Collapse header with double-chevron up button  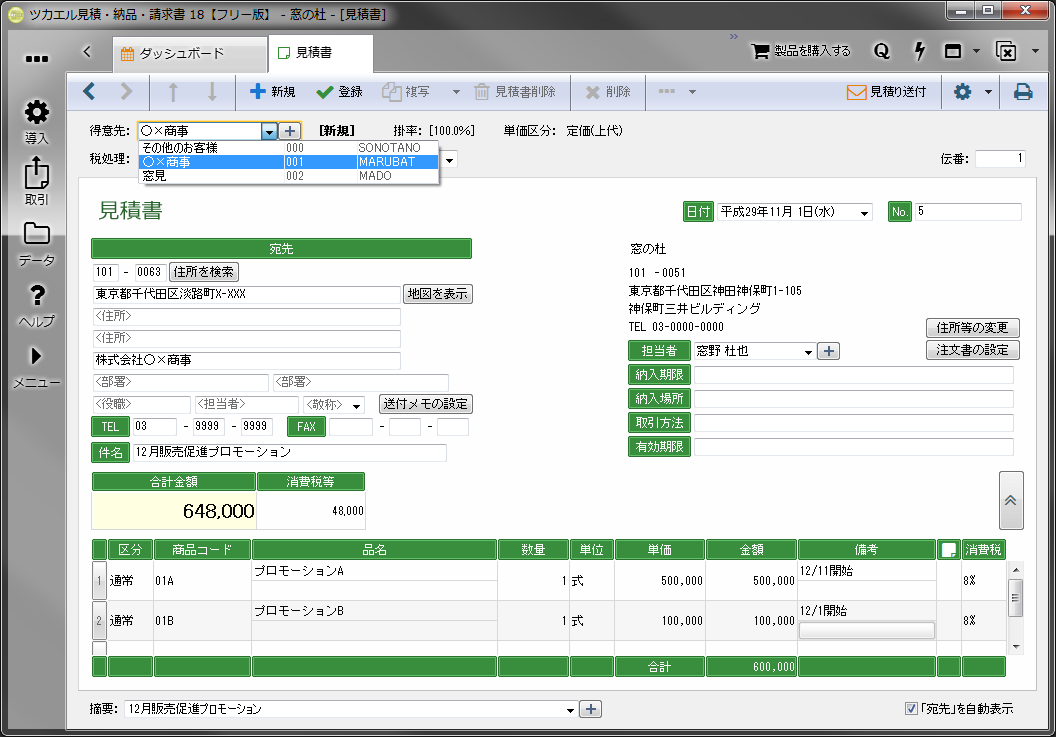point(1011,501)
